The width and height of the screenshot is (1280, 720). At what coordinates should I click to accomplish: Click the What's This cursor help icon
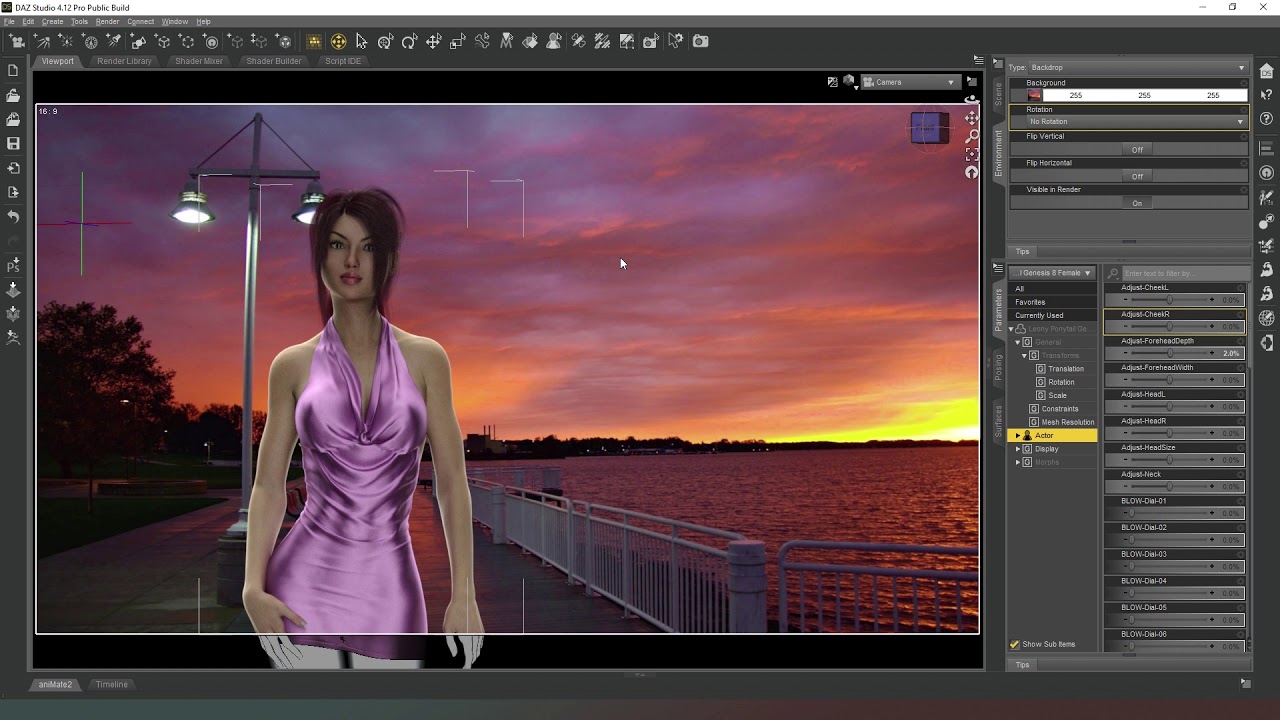point(1267,95)
